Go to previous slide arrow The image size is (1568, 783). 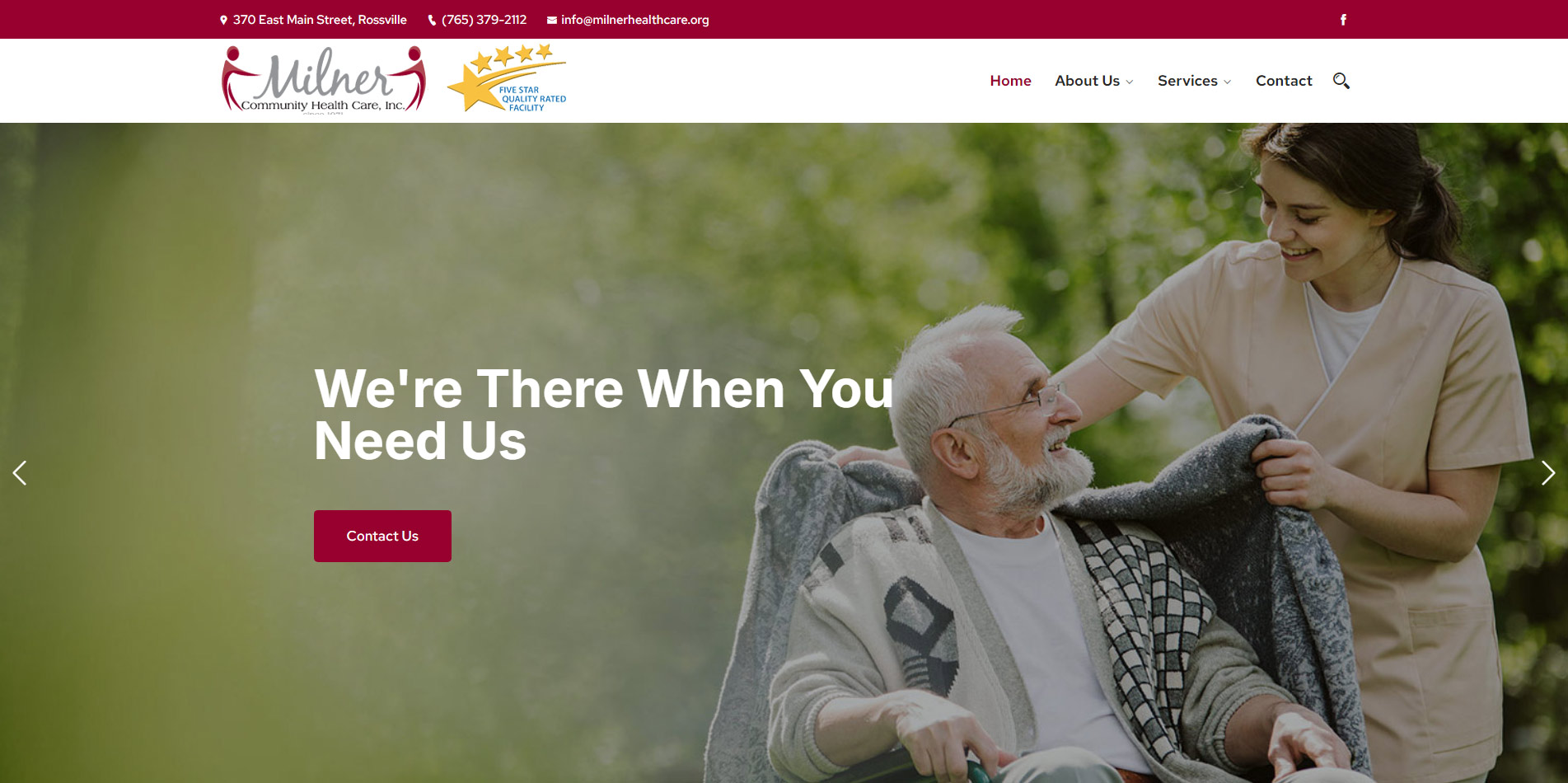pyautogui.click(x=20, y=472)
